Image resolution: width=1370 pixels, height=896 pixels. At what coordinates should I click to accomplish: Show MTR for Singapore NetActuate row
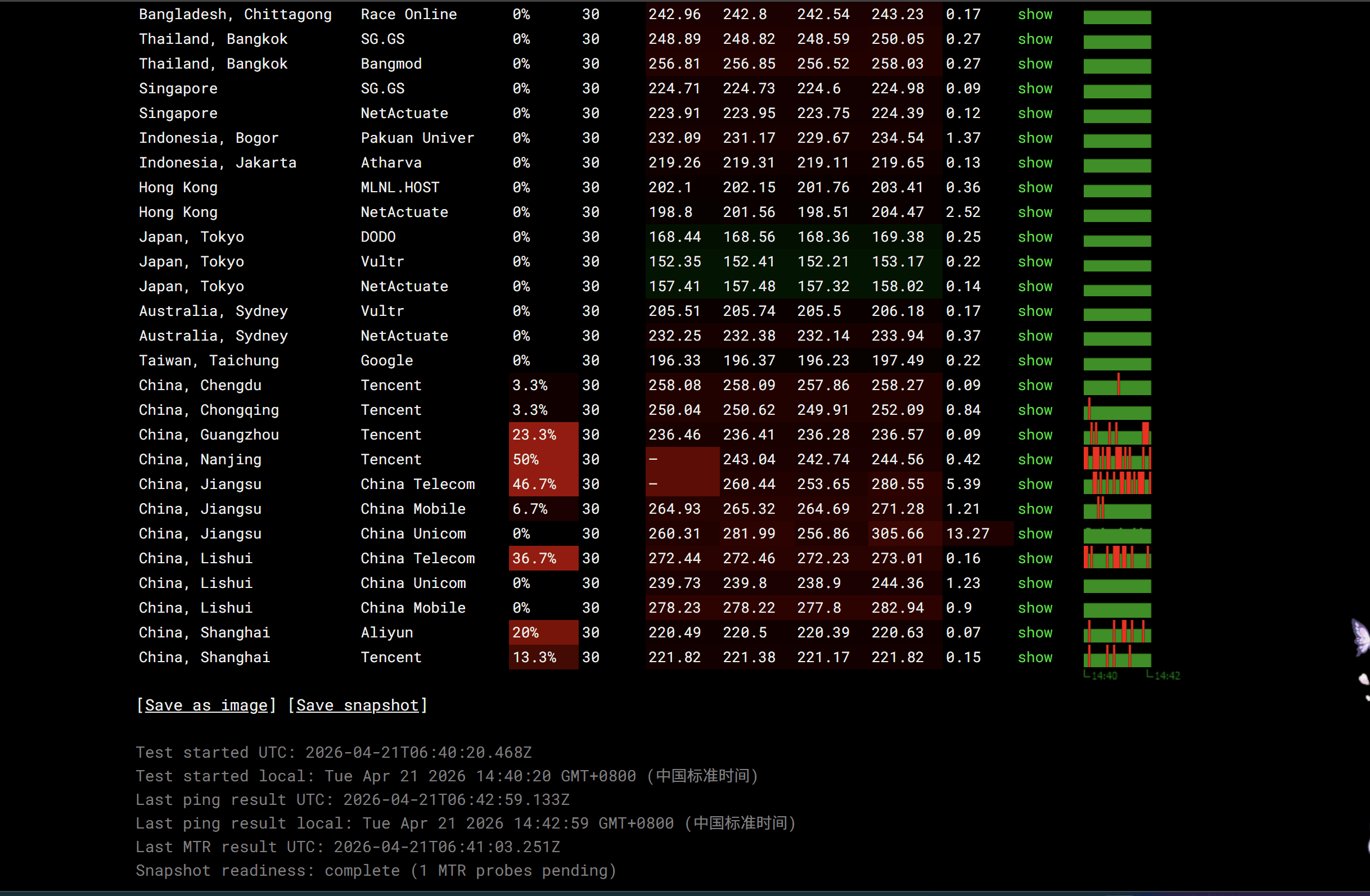point(1035,114)
